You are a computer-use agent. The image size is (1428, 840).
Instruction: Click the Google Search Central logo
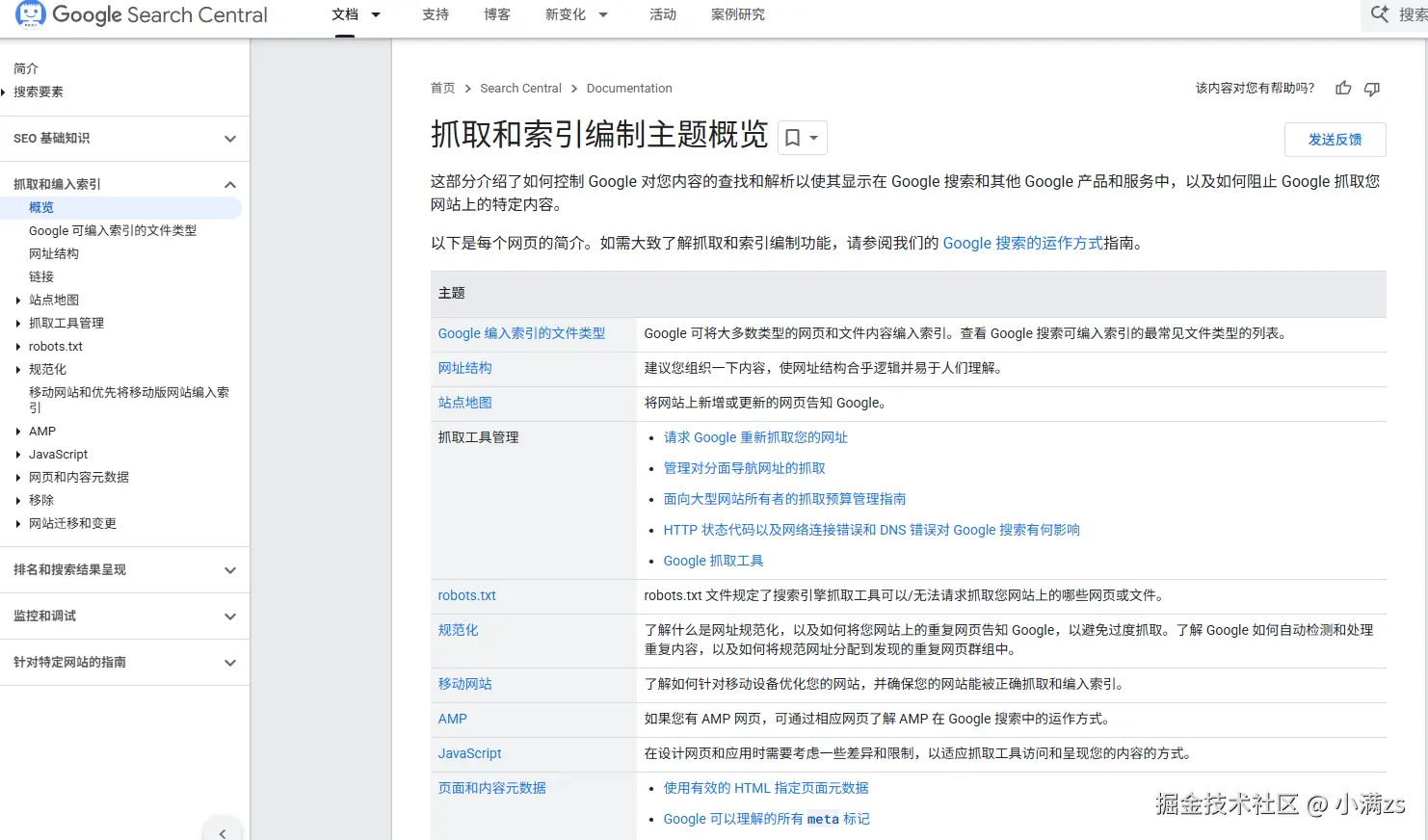(x=142, y=14)
